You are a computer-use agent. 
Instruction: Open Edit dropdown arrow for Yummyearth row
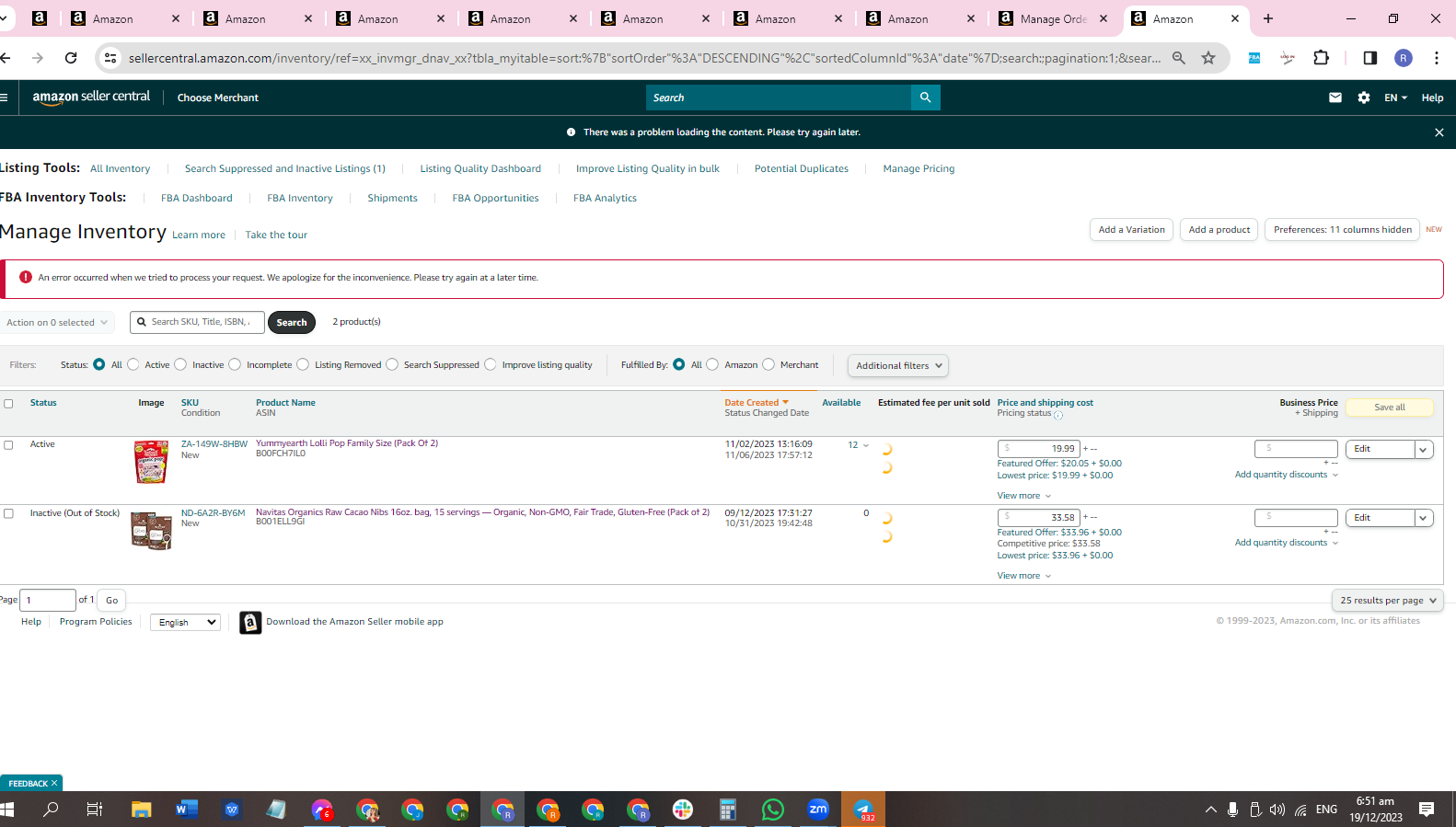(1424, 450)
